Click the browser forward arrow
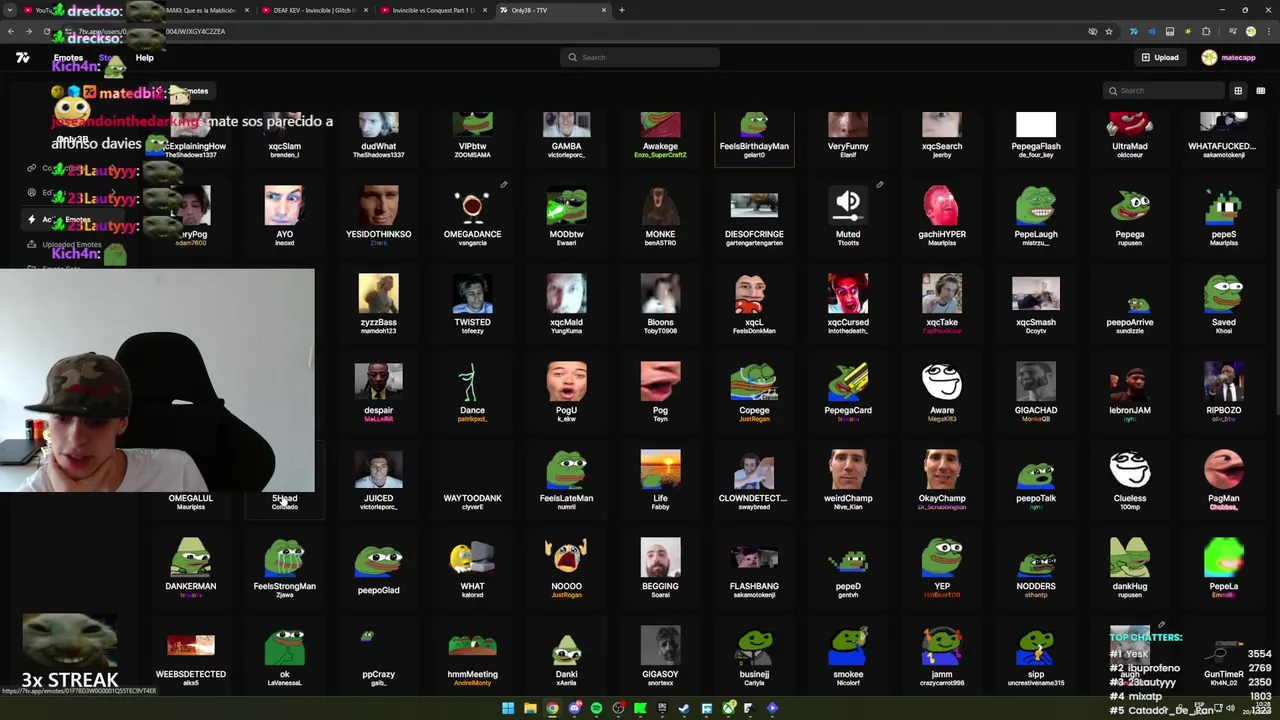 pos(28,31)
